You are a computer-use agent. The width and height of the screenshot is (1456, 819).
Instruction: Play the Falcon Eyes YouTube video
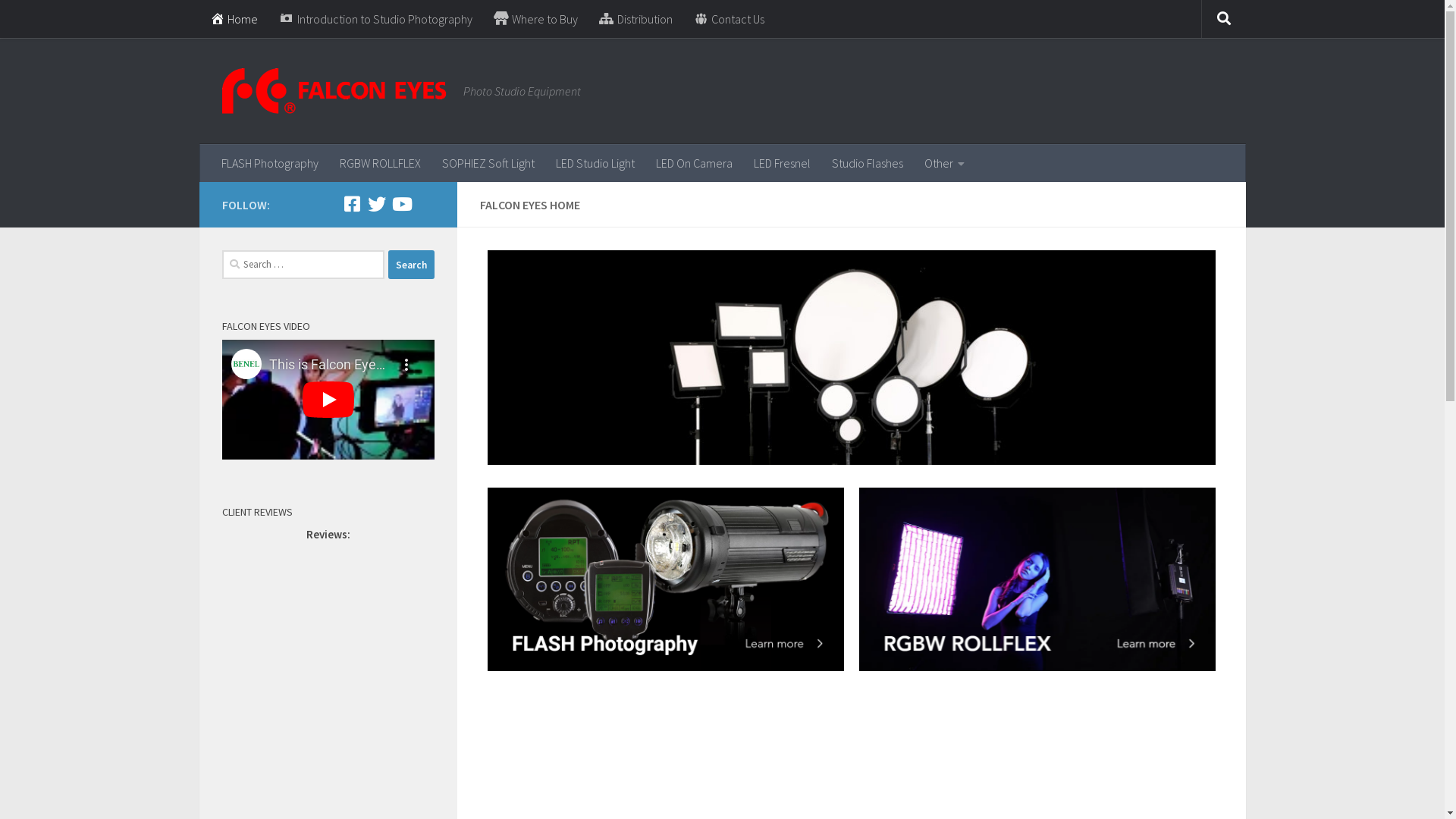328,400
